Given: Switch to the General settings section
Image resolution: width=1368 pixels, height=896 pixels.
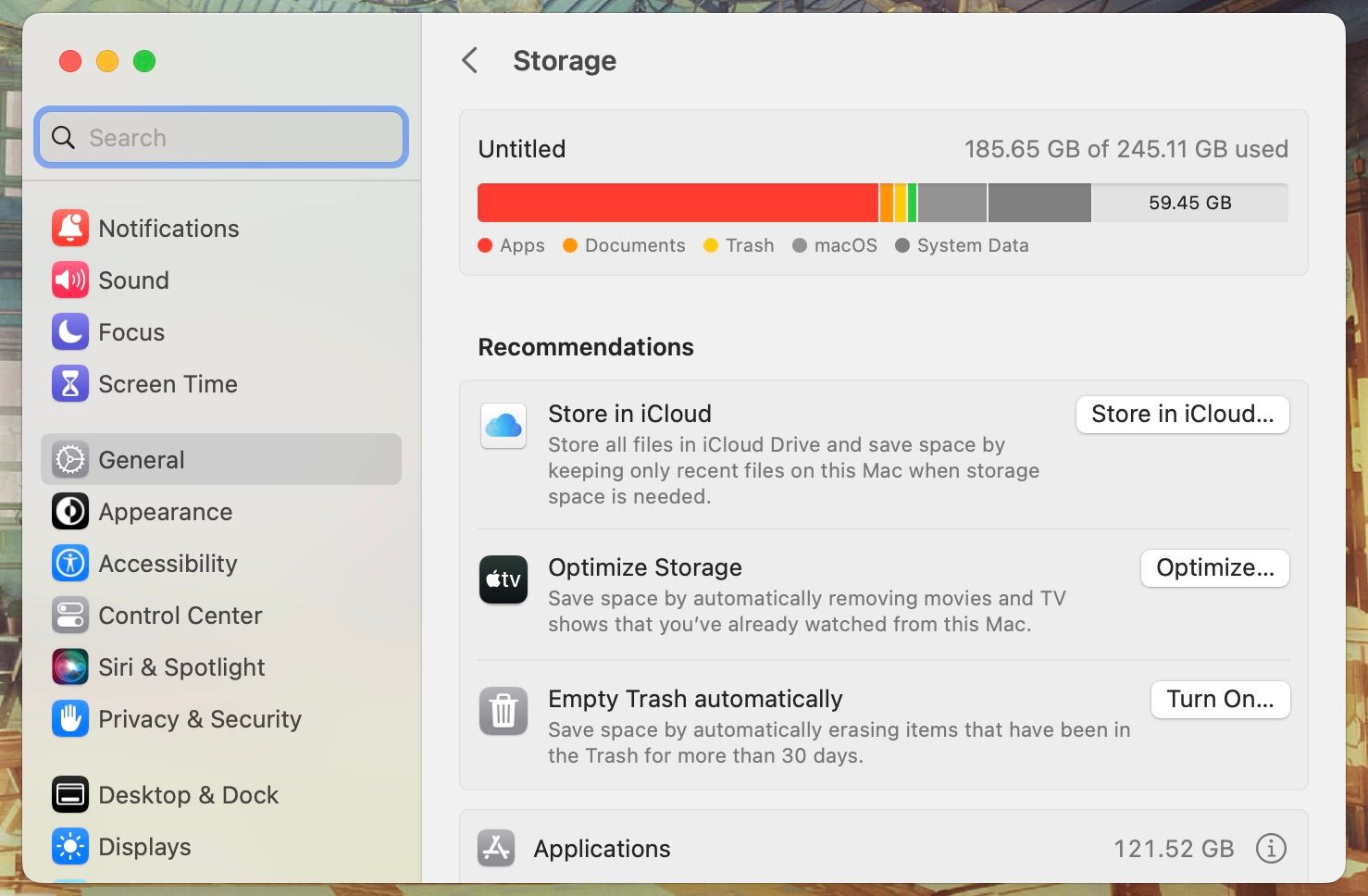Looking at the screenshot, I should (x=141, y=459).
